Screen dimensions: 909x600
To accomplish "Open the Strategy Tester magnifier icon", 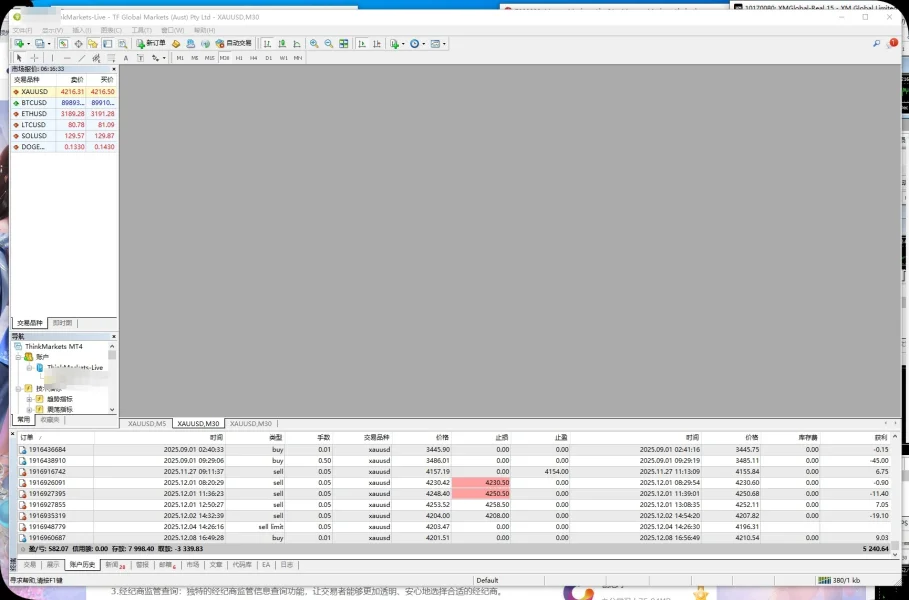I will point(122,43).
